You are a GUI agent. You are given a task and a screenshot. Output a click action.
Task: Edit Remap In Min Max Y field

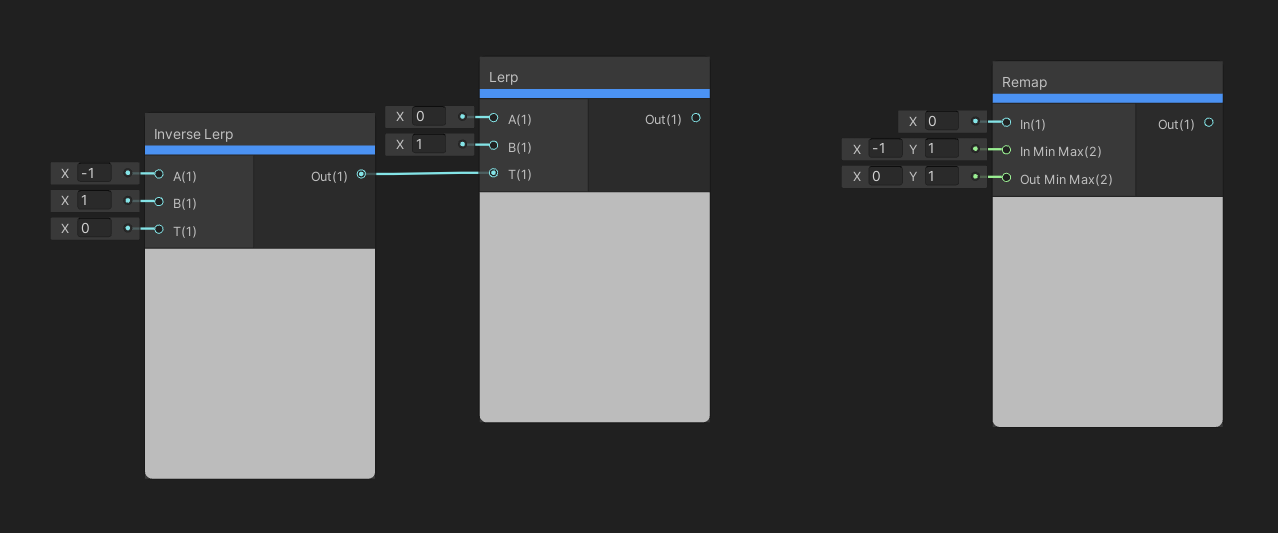(941, 150)
